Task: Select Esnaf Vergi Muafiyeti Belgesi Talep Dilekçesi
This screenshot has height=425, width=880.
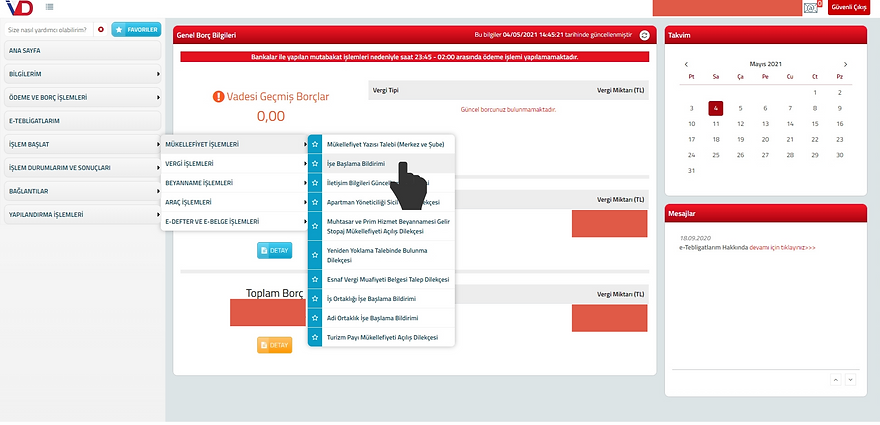Action: pyautogui.click(x=388, y=279)
